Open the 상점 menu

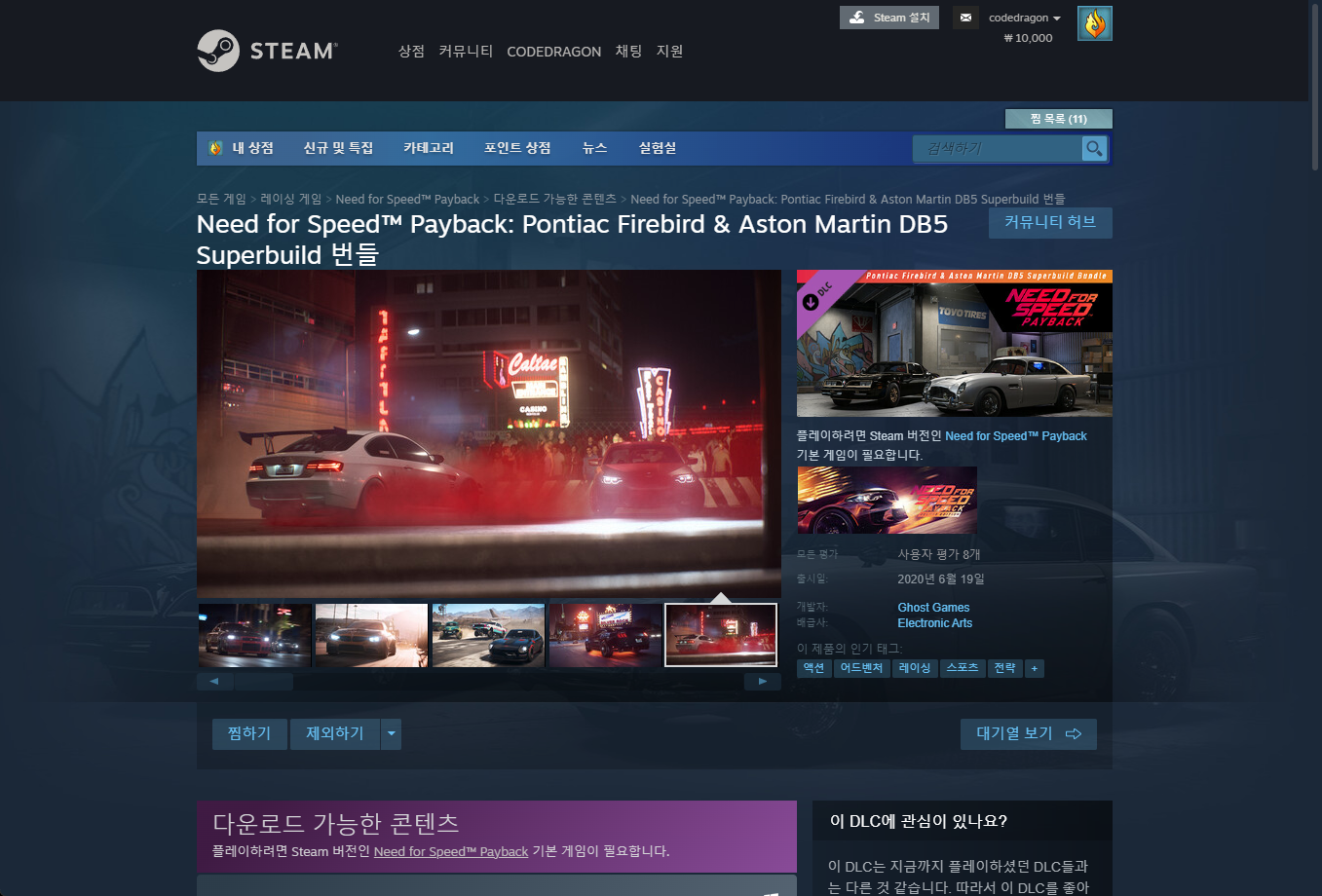(411, 51)
